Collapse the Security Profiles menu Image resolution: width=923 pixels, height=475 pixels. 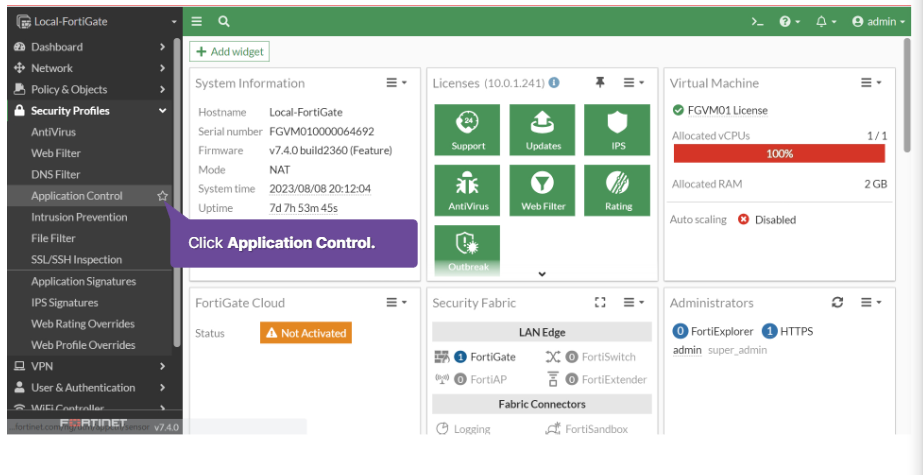90,111
